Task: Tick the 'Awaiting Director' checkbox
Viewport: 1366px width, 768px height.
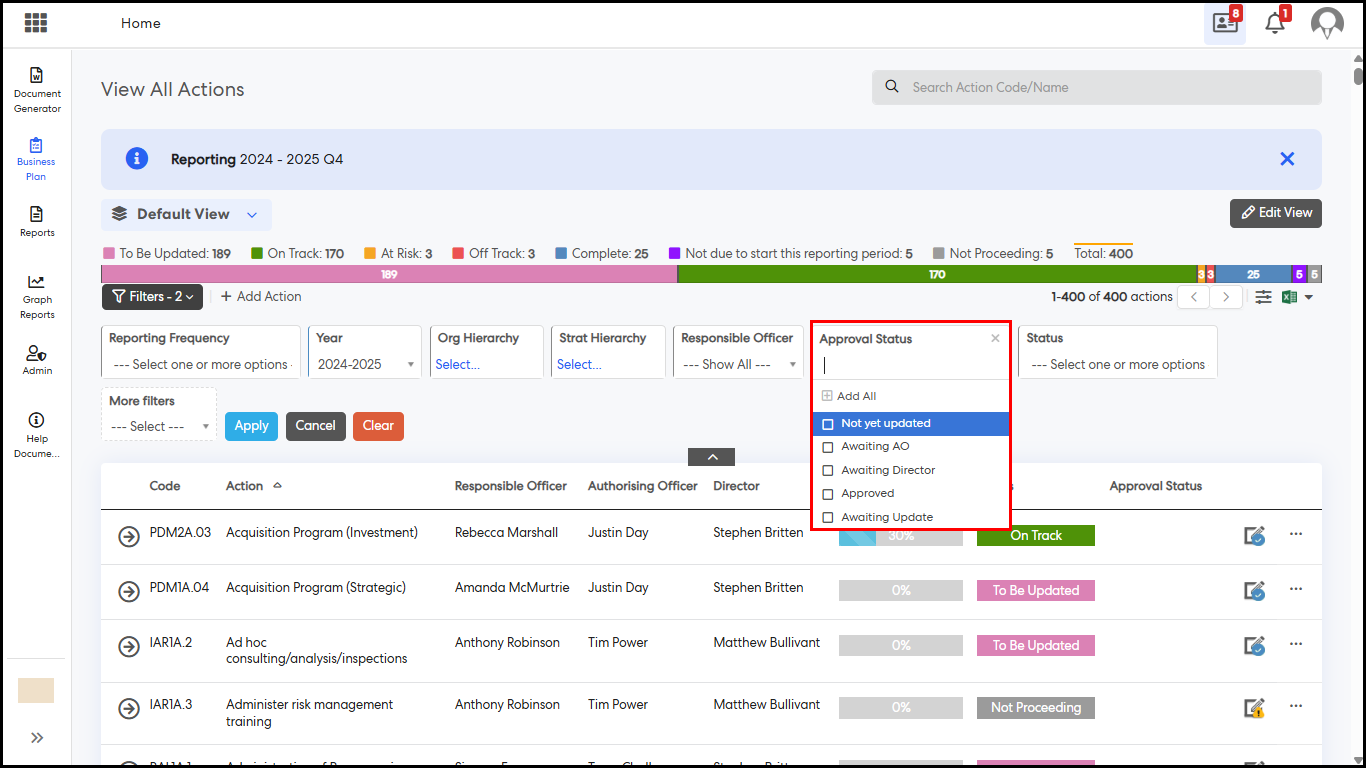Action: 828,470
